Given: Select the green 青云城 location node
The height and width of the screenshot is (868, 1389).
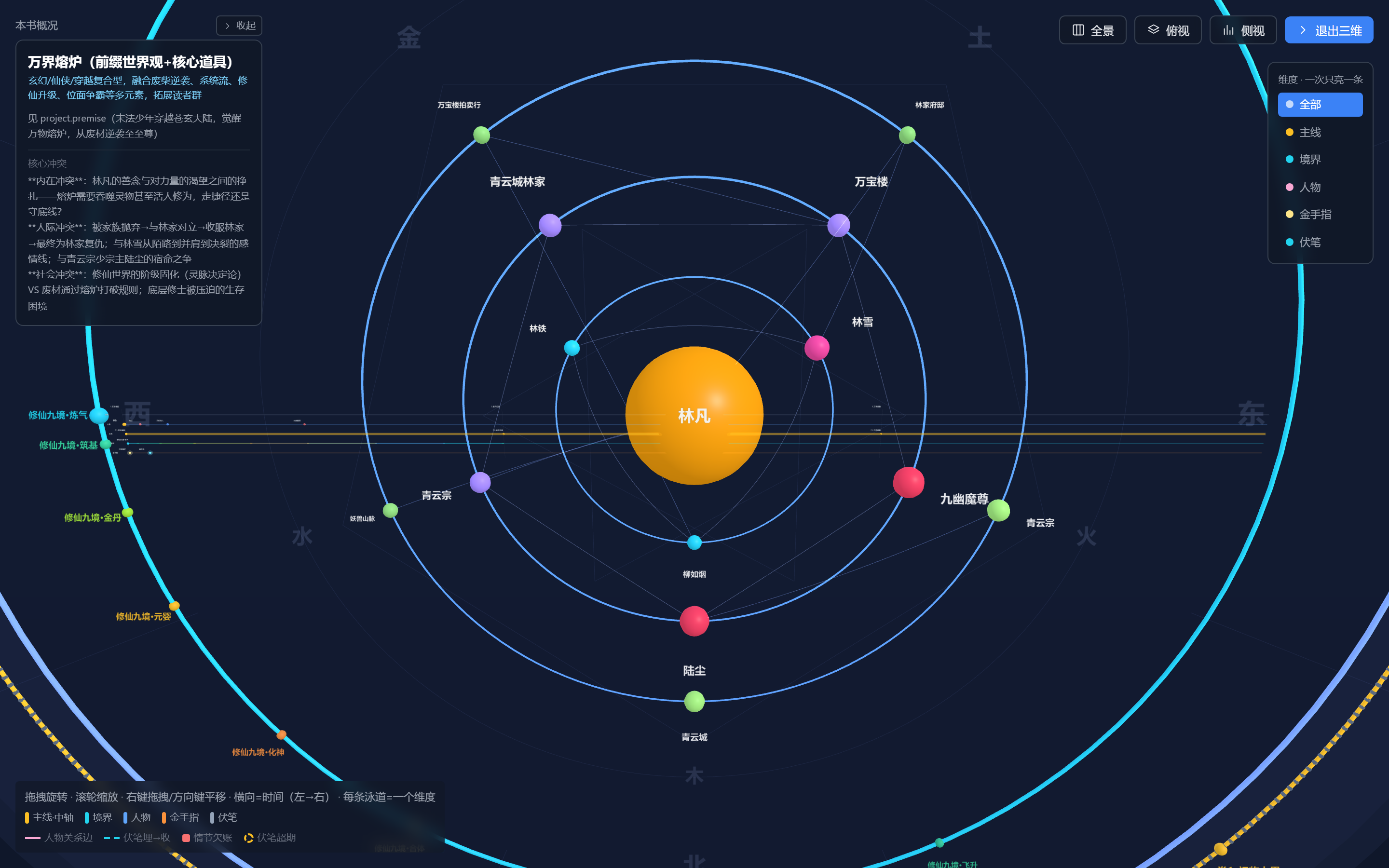Looking at the screenshot, I should pos(694,701).
